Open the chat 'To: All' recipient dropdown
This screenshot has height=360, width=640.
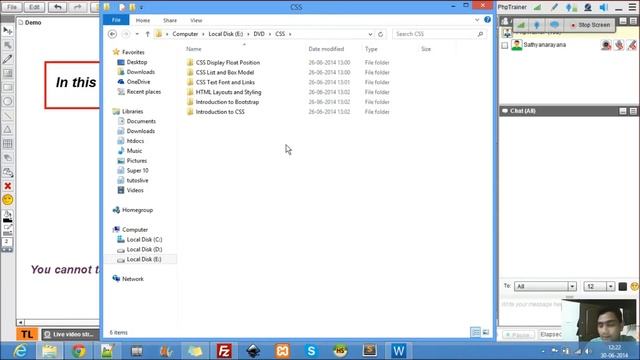(572, 287)
